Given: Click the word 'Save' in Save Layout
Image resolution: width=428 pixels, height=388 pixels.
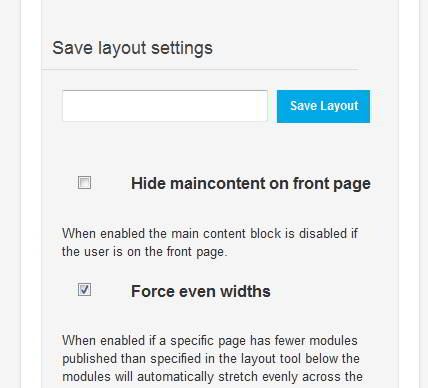Looking at the screenshot, I should tap(303, 106).
